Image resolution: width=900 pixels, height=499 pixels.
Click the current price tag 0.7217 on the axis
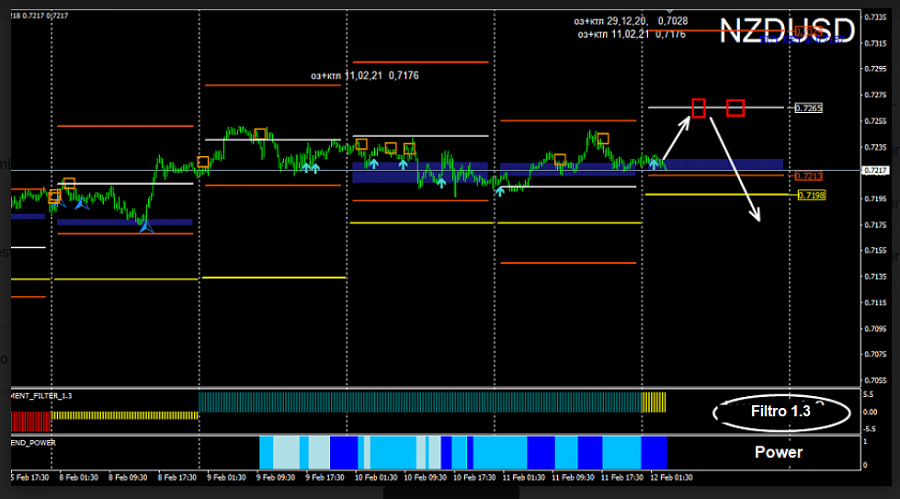(877, 170)
